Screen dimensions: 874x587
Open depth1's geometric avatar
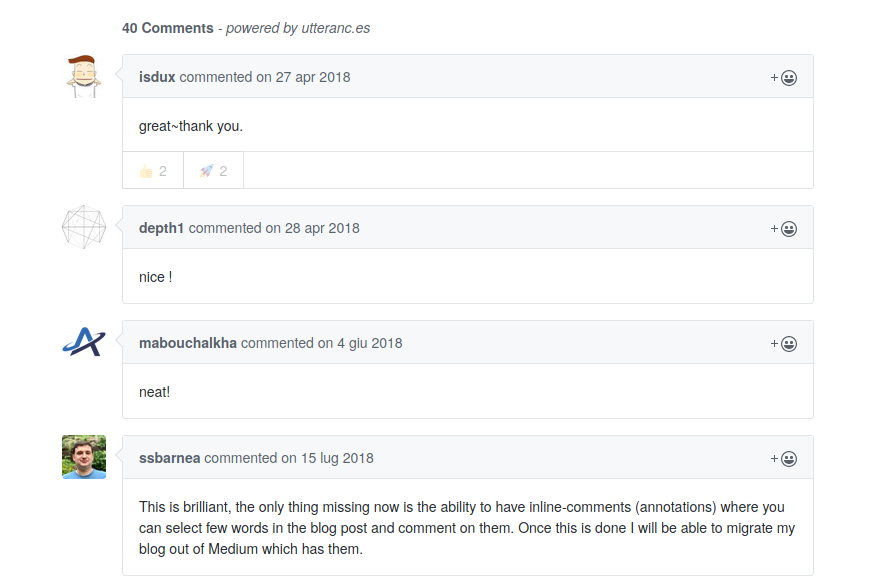point(84,227)
